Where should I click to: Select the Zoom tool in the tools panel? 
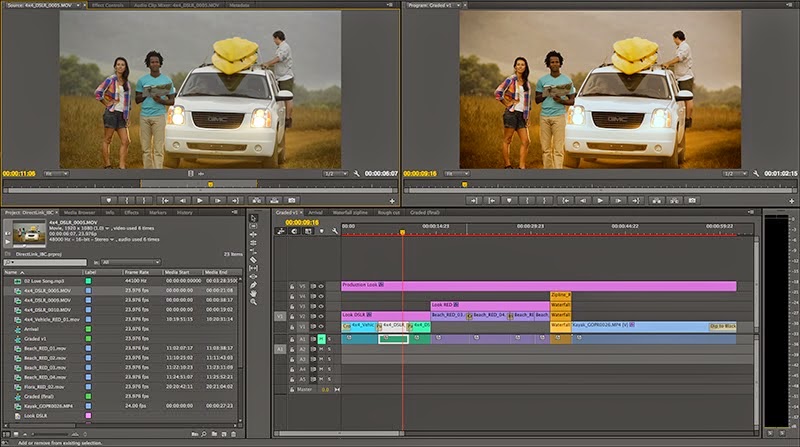point(254,304)
